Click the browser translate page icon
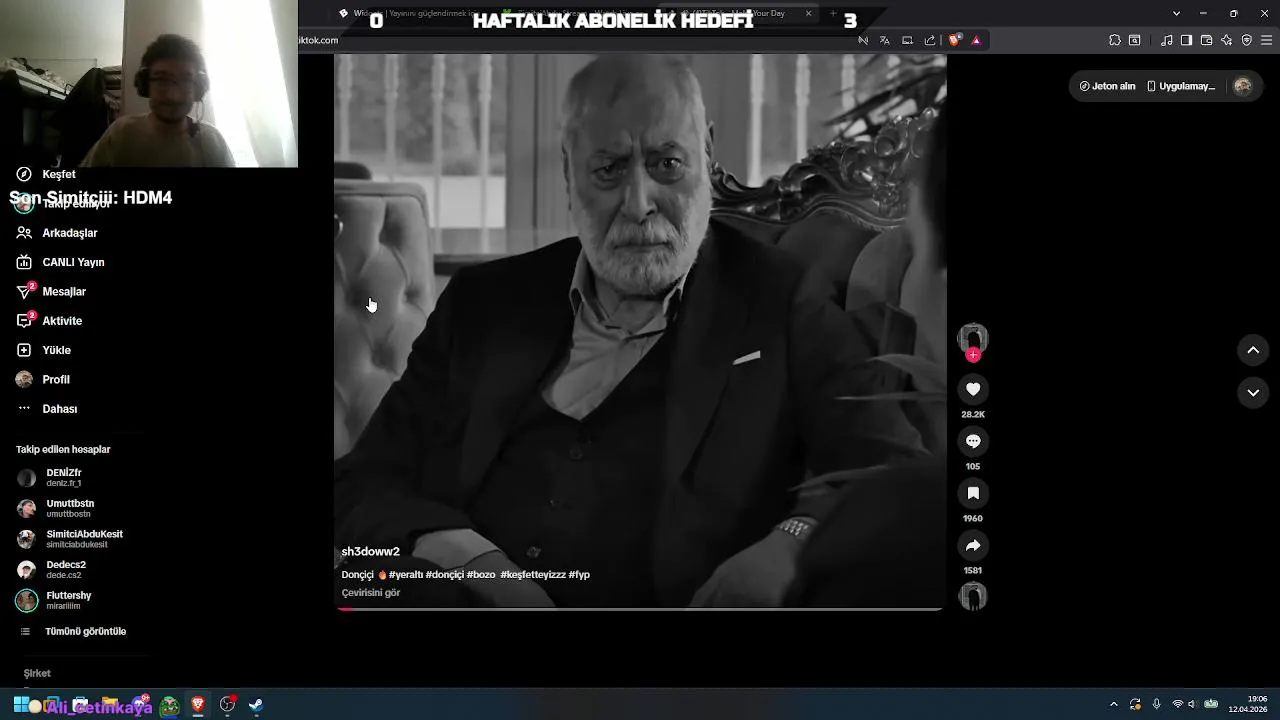 tap(885, 40)
